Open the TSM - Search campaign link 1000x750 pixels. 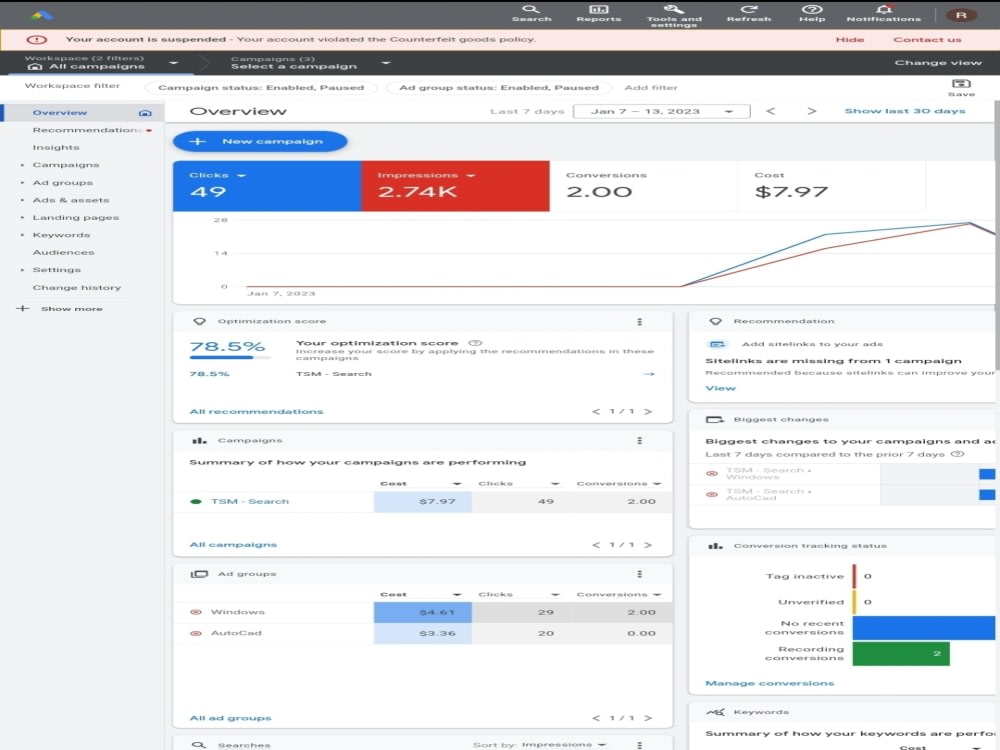[x=250, y=501]
